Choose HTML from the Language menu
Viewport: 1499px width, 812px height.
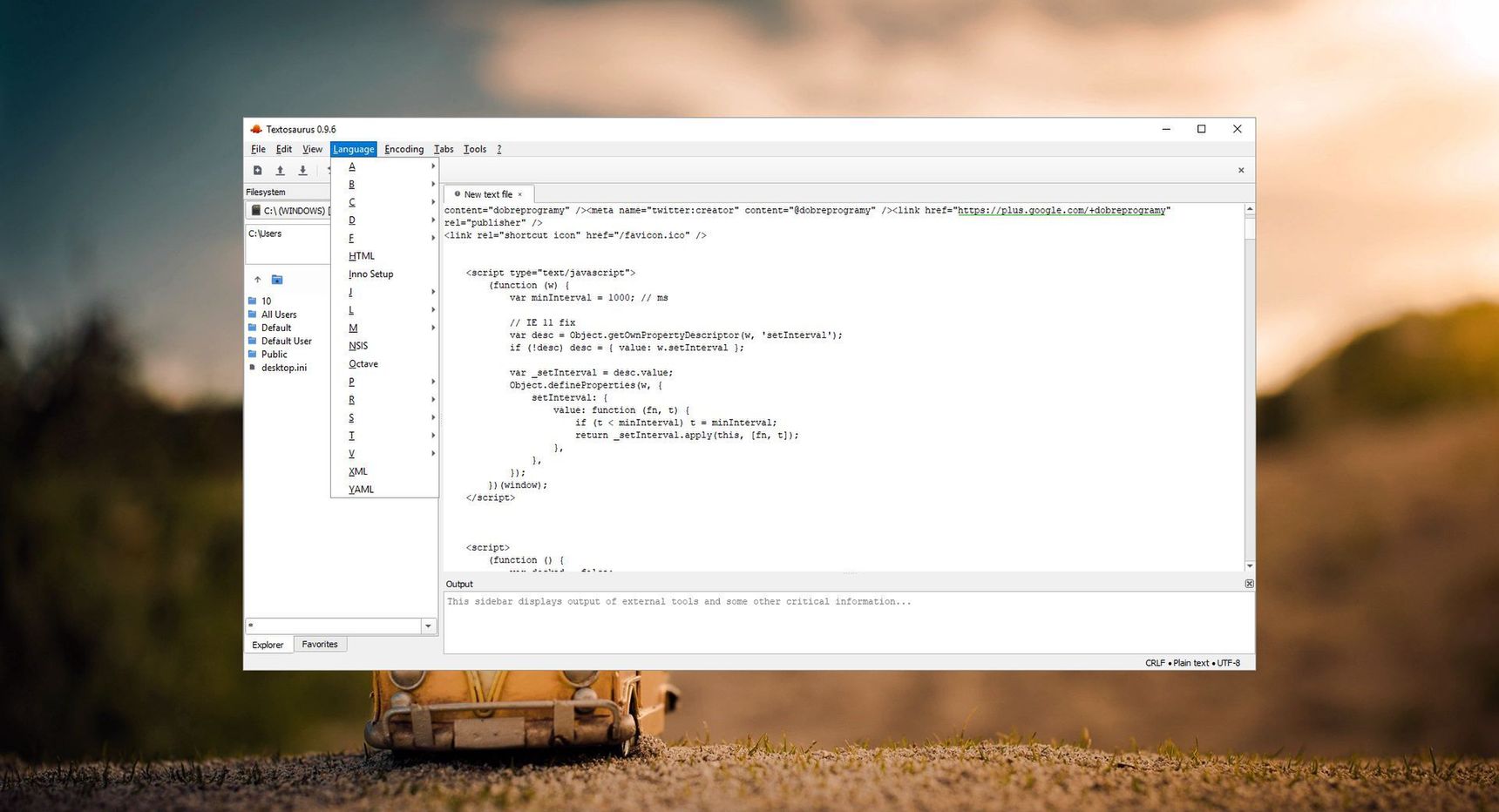click(384, 256)
